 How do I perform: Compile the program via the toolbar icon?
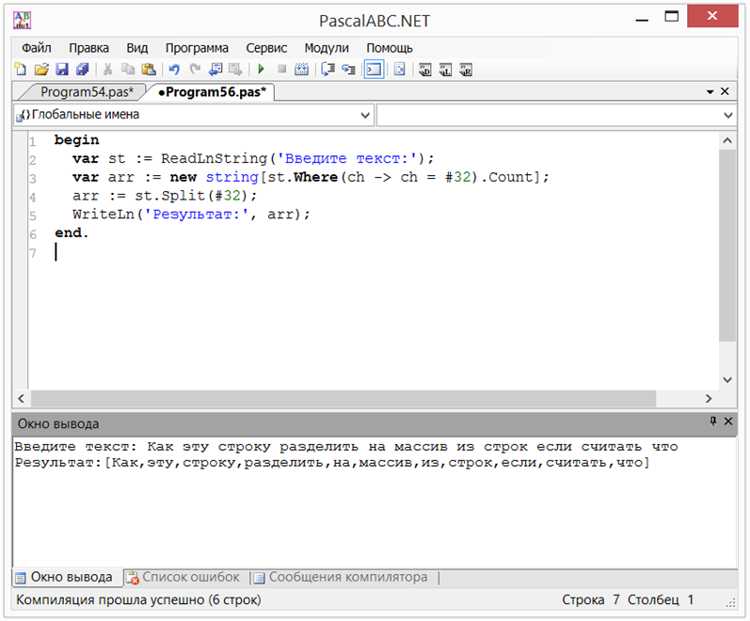pos(301,70)
